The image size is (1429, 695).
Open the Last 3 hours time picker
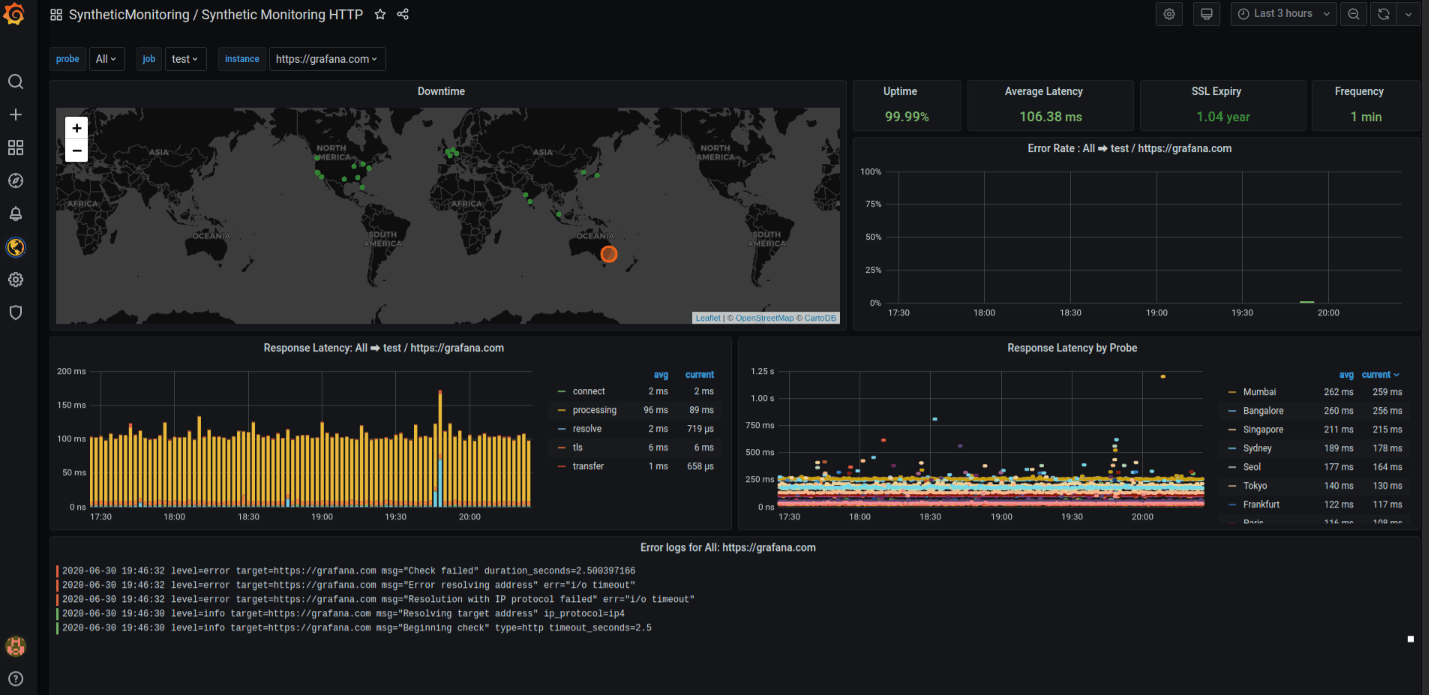[x=1283, y=14]
